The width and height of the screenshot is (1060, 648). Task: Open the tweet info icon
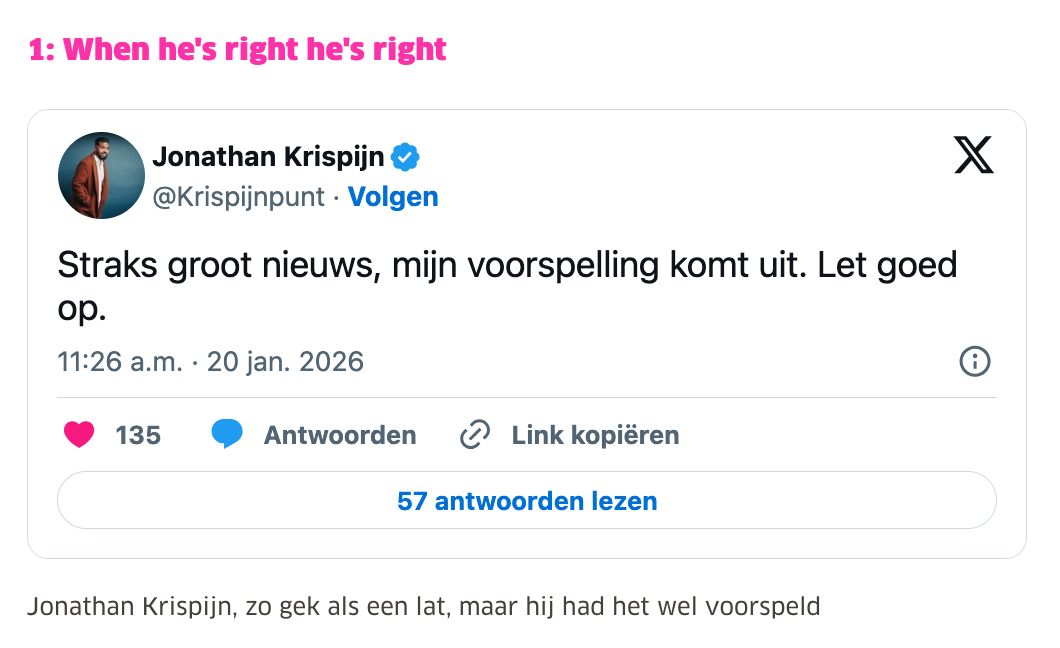tap(974, 361)
